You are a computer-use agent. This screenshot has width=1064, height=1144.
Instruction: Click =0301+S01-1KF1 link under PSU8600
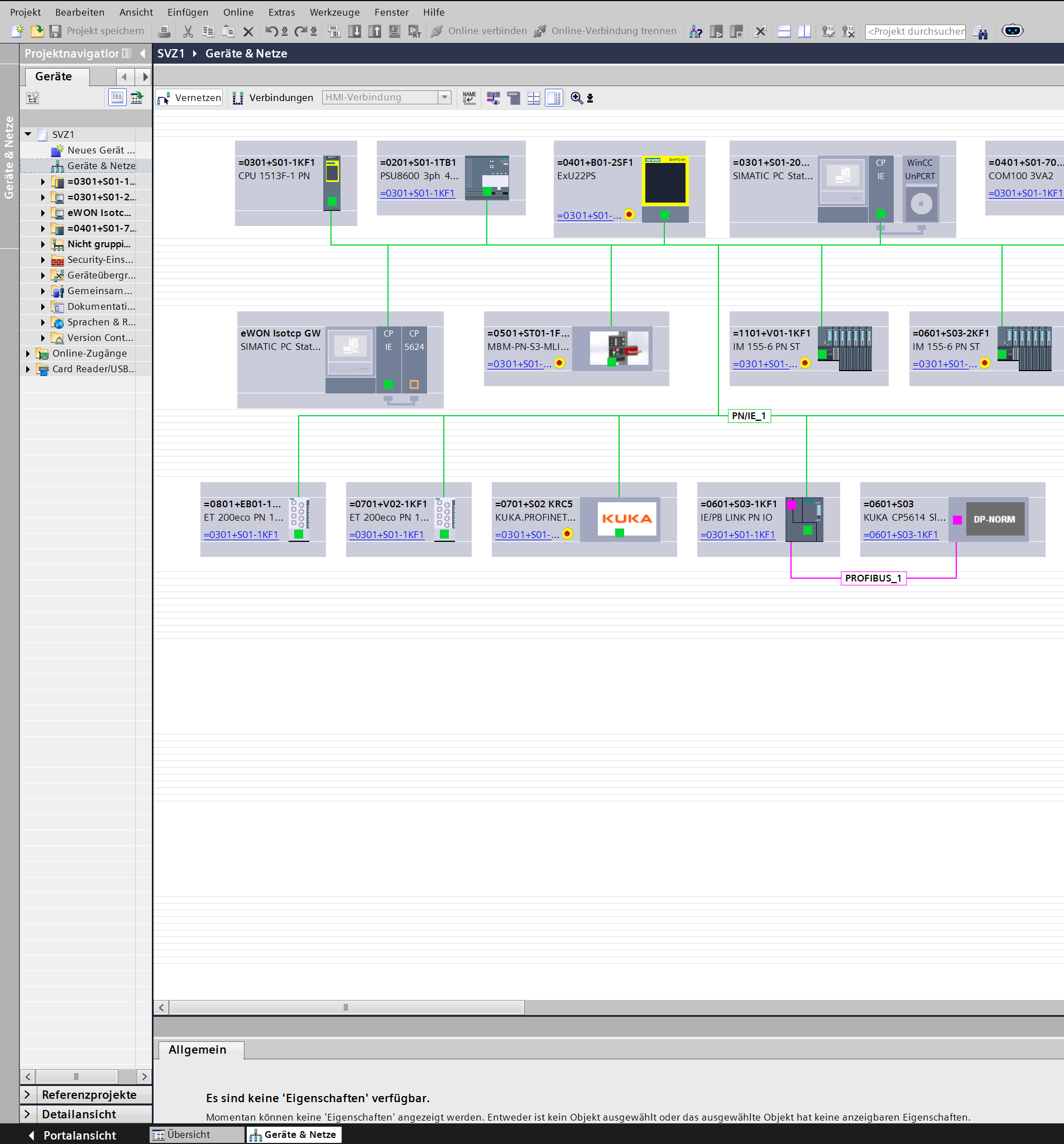pos(418,193)
